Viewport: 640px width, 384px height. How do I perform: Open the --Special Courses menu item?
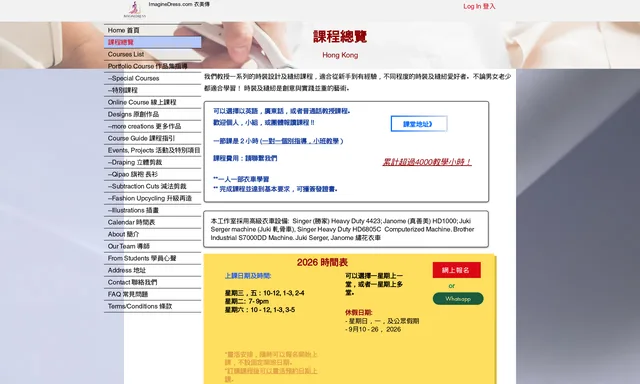pyautogui.click(x=152, y=78)
